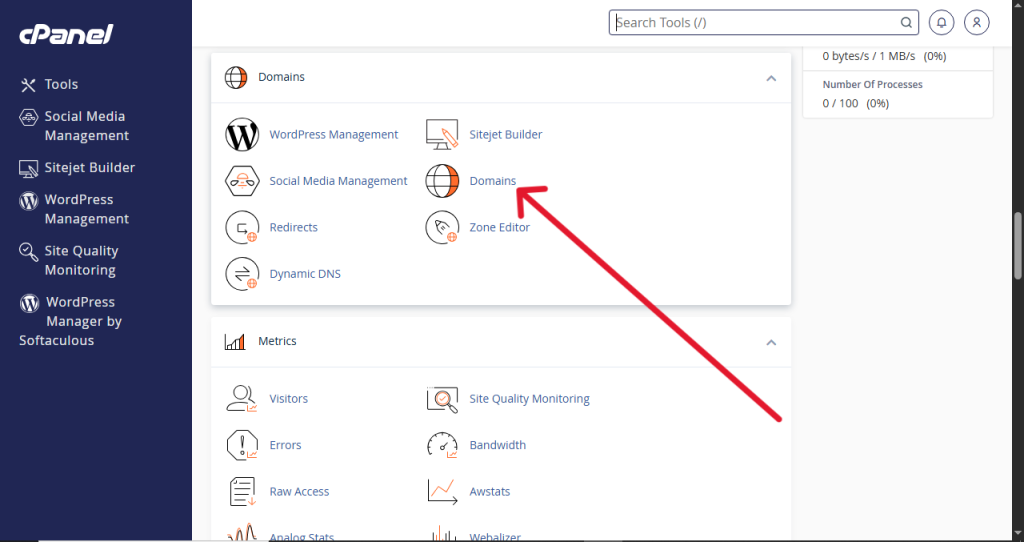Click the Awstats chart icon

coord(442,491)
